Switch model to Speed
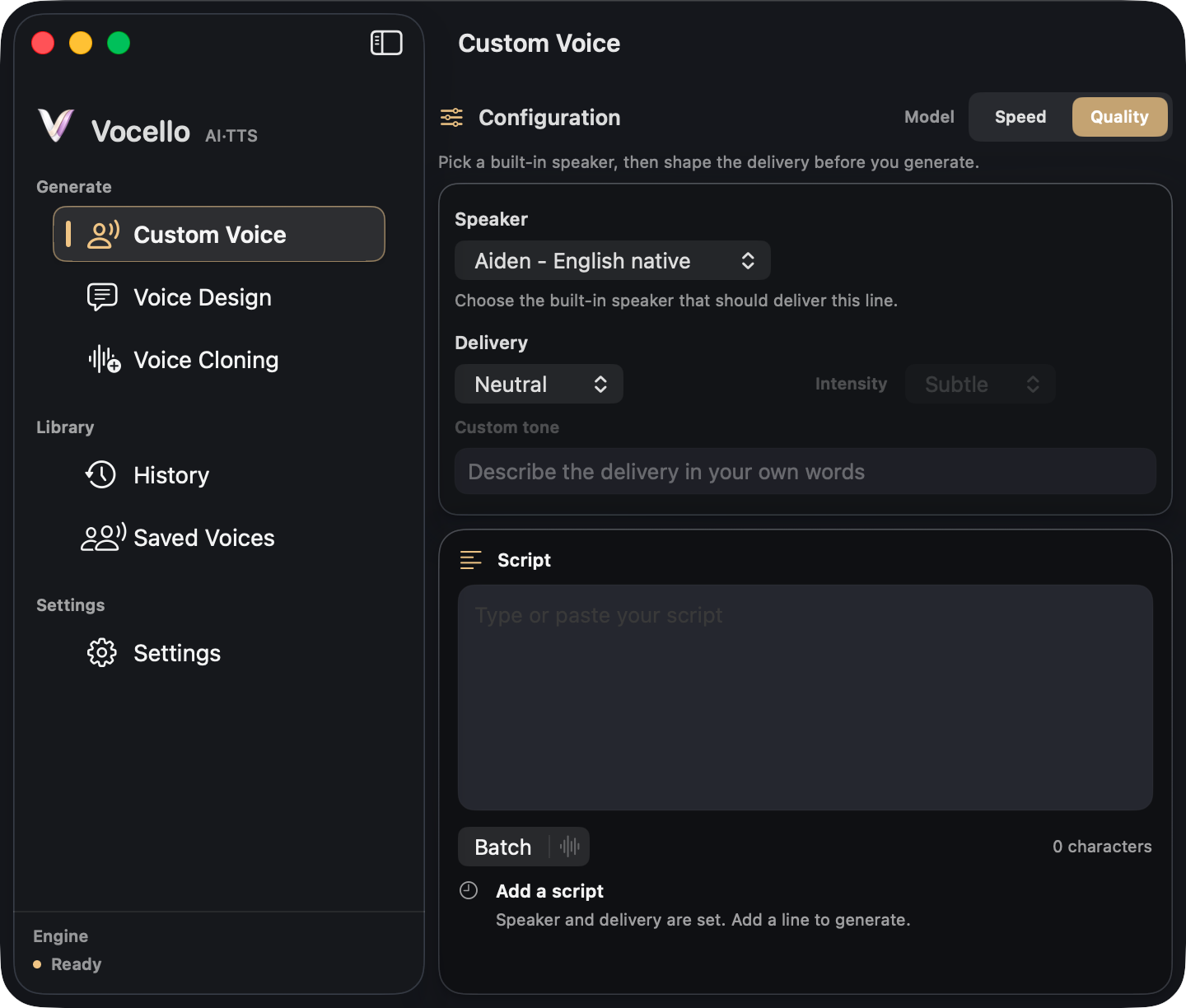 pyautogui.click(x=1020, y=117)
